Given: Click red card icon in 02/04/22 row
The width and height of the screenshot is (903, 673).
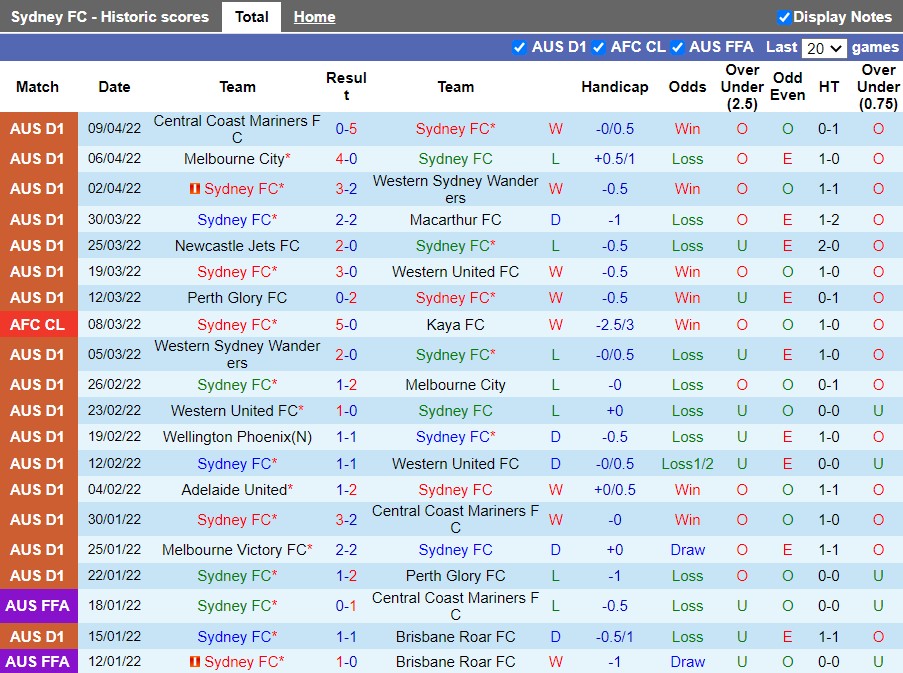Looking at the screenshot, I should pyautogui.click(x=195, y=189).
